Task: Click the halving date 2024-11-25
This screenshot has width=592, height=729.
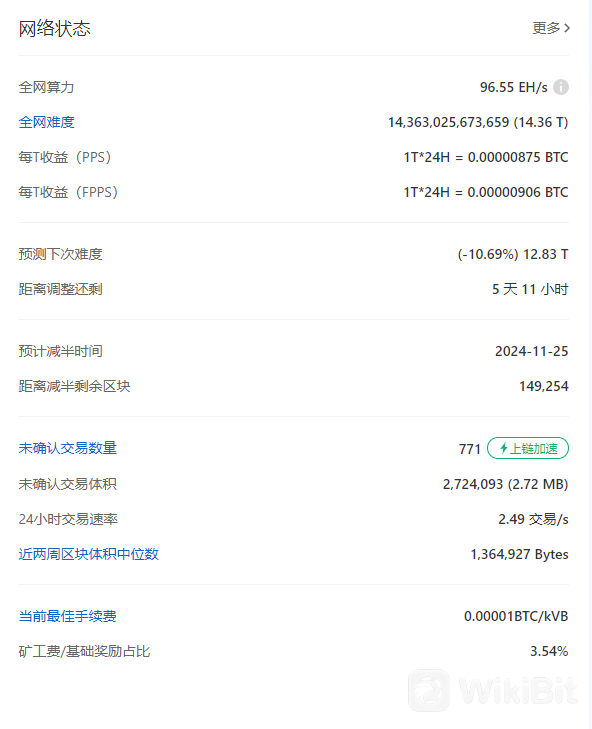Action: (x=532, y=351)
